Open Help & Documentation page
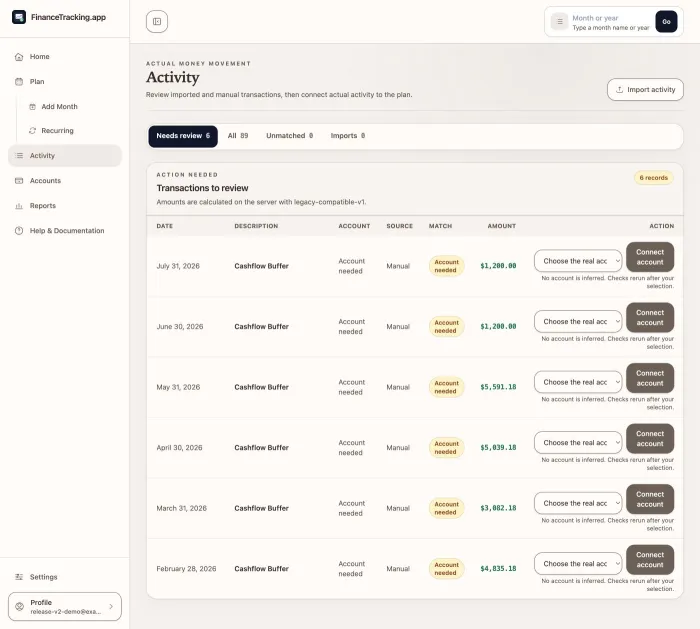 [x=65, y=231]
